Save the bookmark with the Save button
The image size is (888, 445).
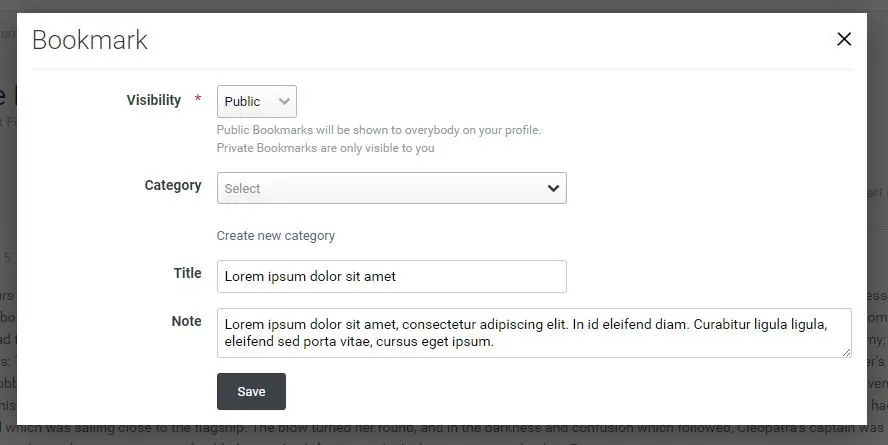tap(251, 391)
